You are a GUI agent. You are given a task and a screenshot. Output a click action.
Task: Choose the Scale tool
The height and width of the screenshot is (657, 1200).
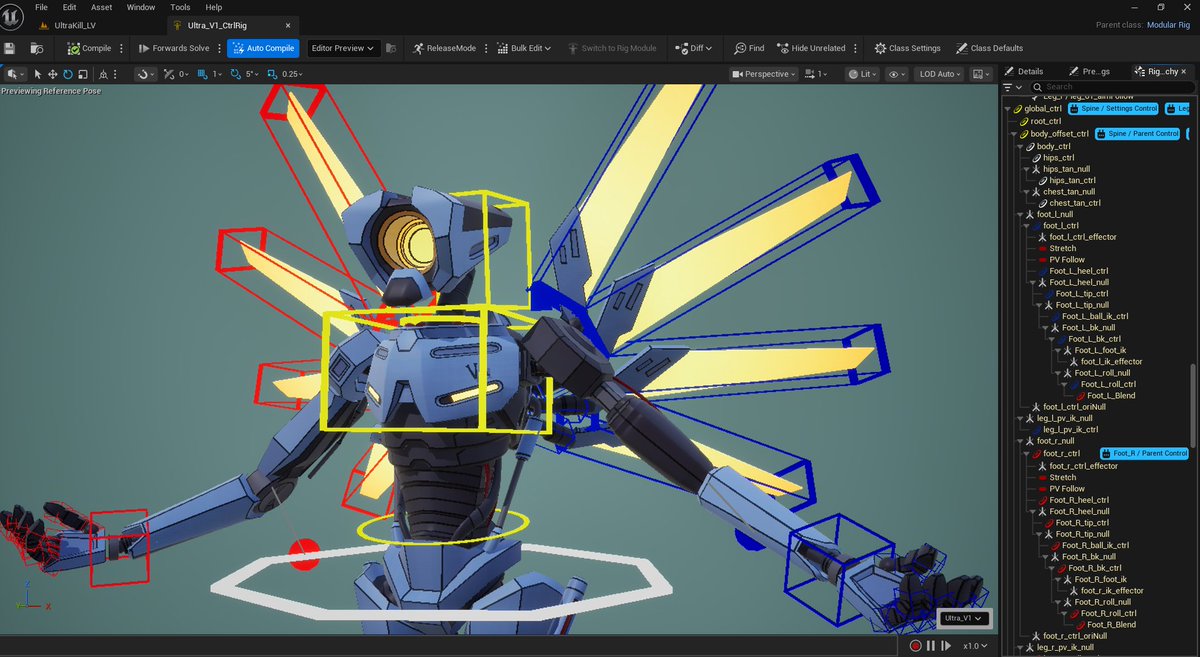[83, 74]
